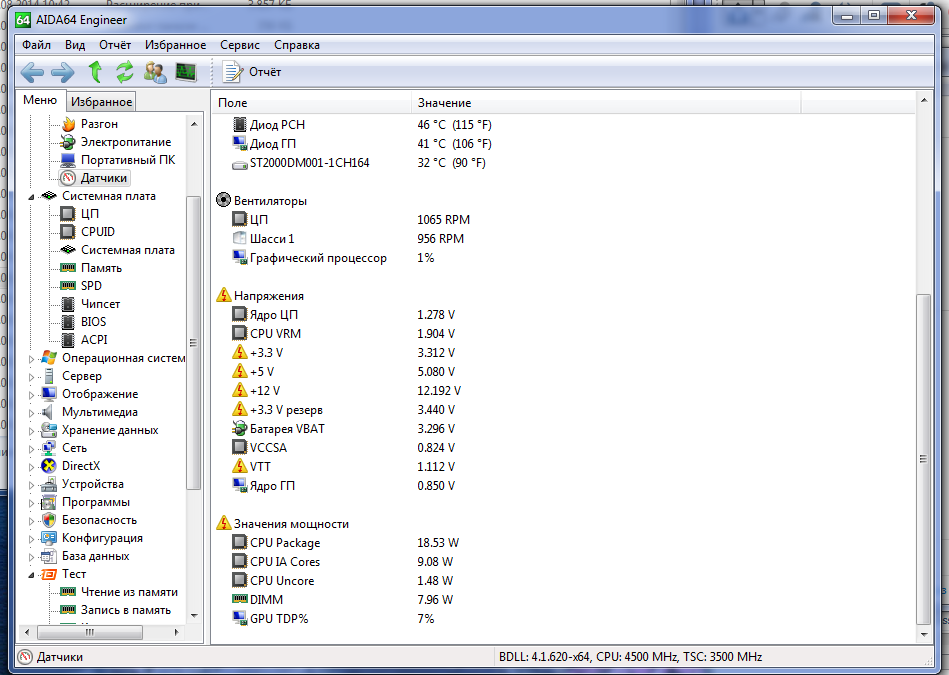Click the Значения мощности warning icon
Viewport: 949px width, 675px height.
(x=223, y=523)
